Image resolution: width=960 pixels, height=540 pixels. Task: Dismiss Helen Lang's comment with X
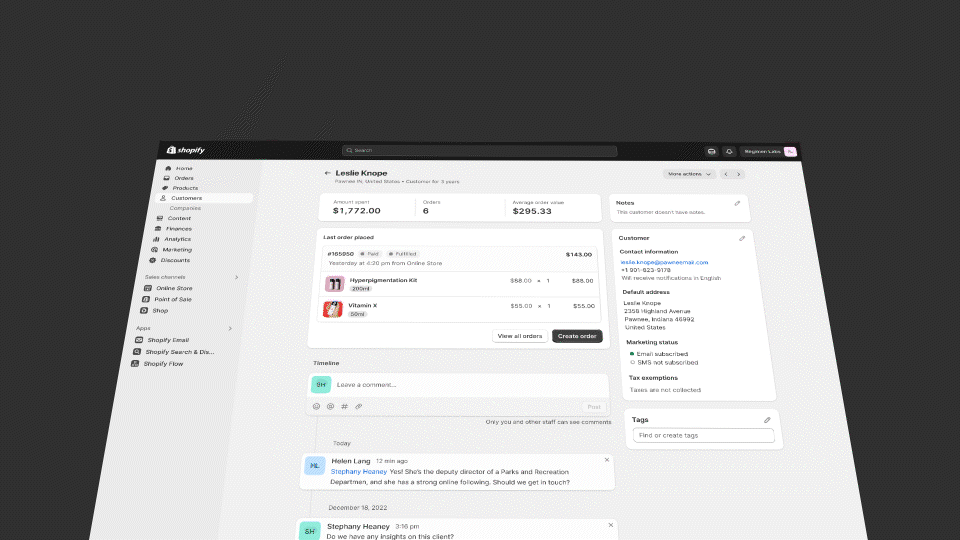pyautogui.click(x=607, y=460)
